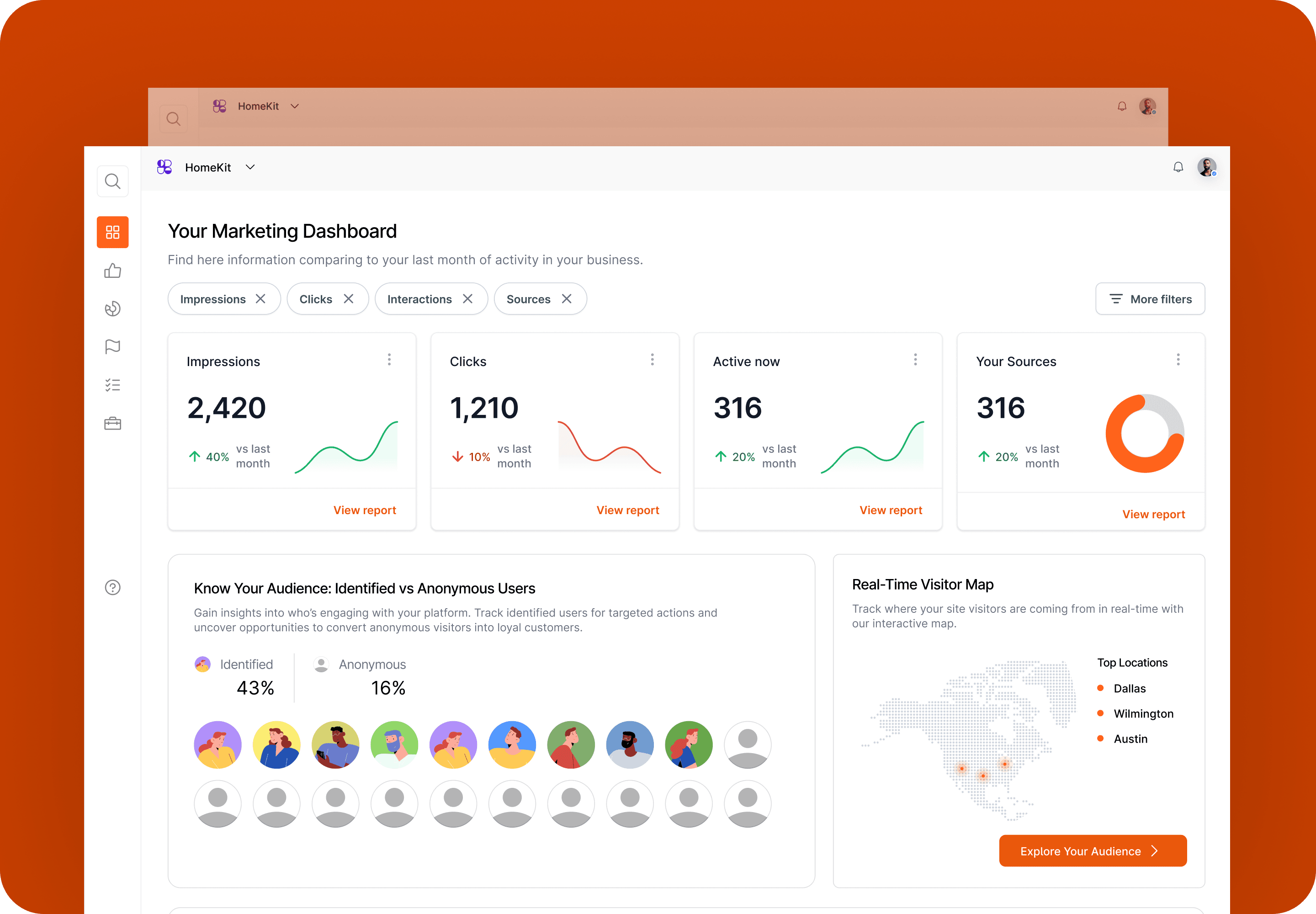Viewport: 1316px width, 914px height.
Task: Open the notifications bell icon
Action: 1178,167
